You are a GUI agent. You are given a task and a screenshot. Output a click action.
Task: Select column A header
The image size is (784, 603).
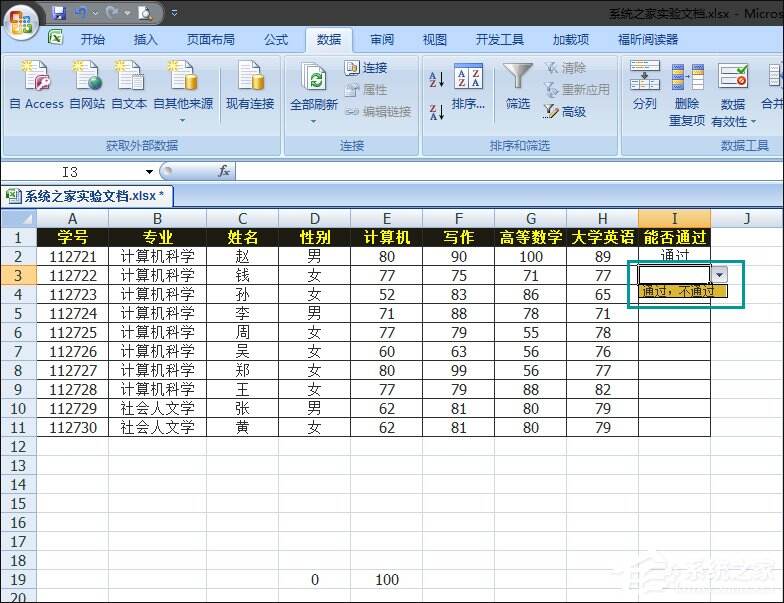pyautogui.click(x=72, y=218)
